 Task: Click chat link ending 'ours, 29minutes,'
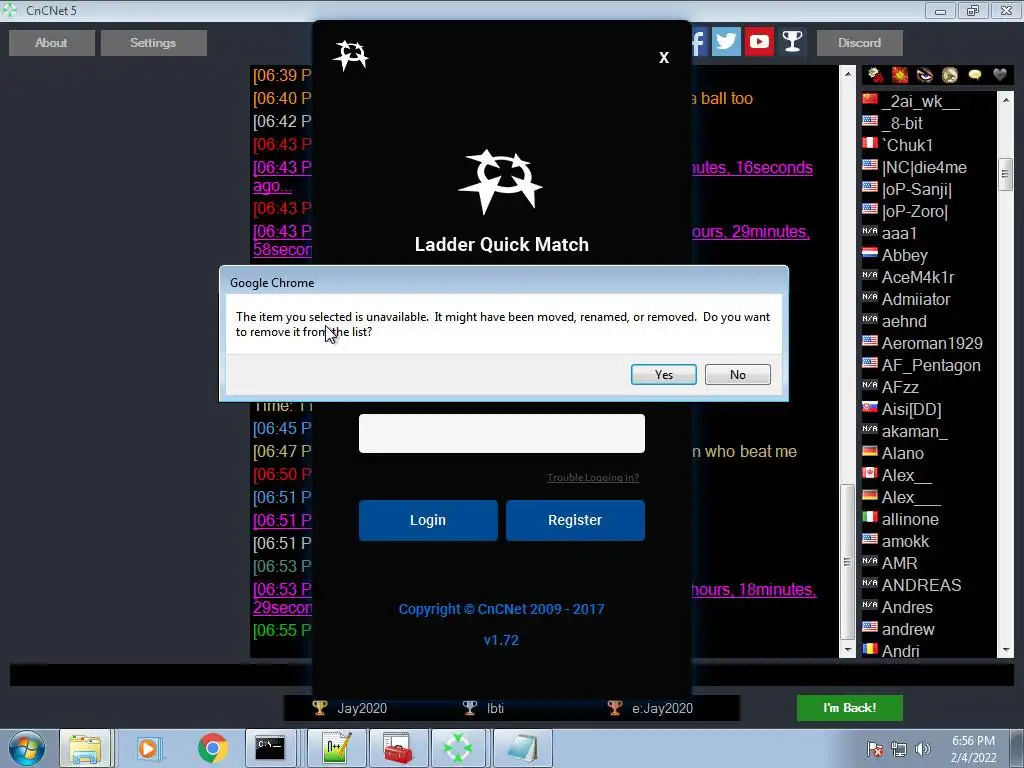(750, 232)
